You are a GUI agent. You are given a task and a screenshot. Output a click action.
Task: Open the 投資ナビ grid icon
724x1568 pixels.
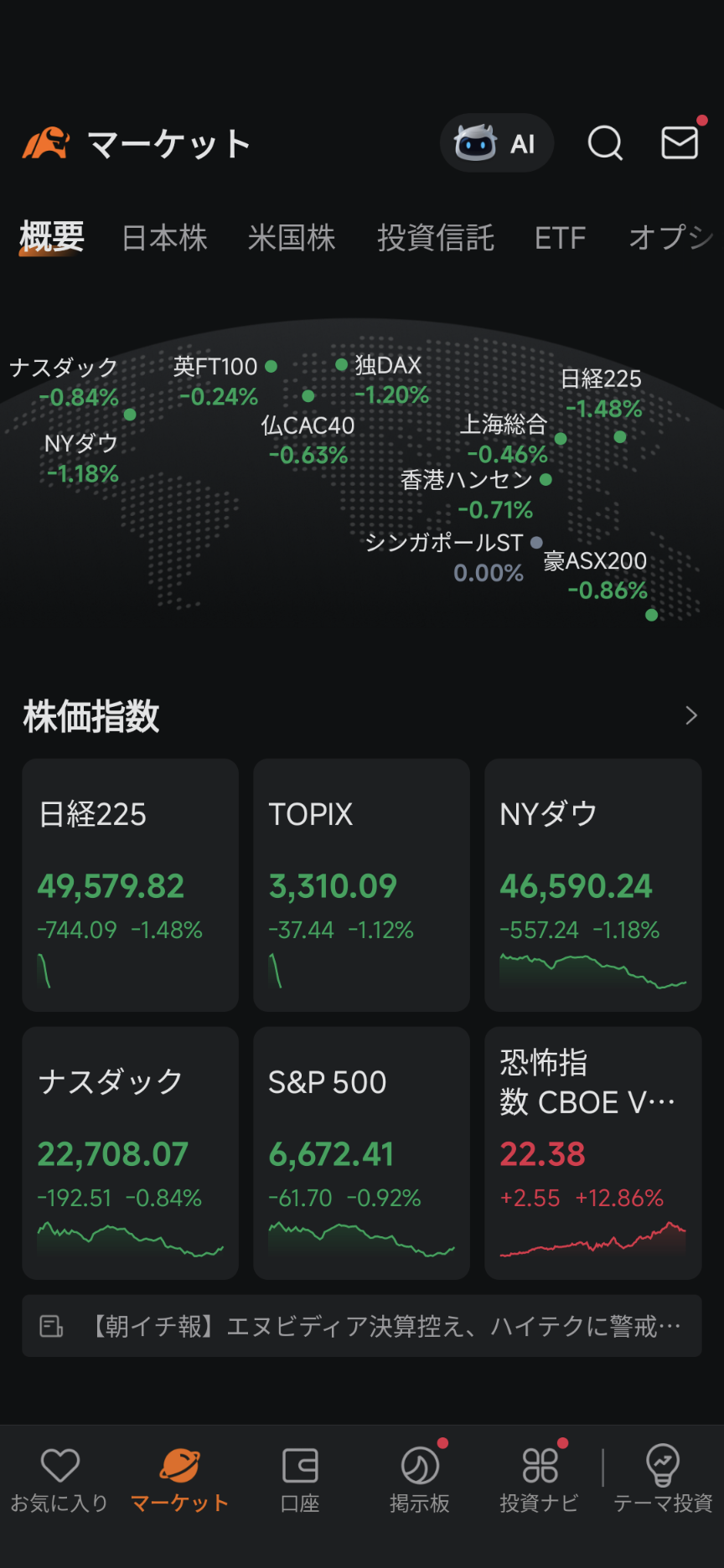(540, 1466)
